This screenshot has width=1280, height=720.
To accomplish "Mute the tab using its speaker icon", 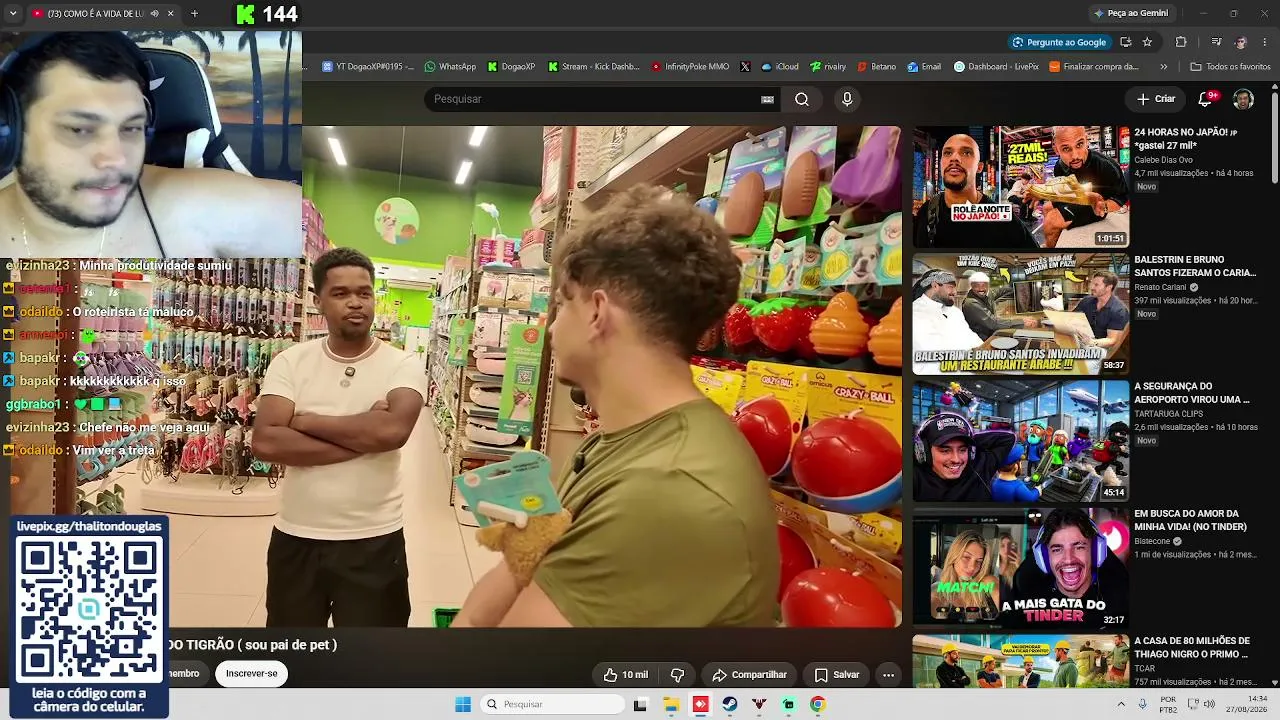I will (x=153, y=14).
